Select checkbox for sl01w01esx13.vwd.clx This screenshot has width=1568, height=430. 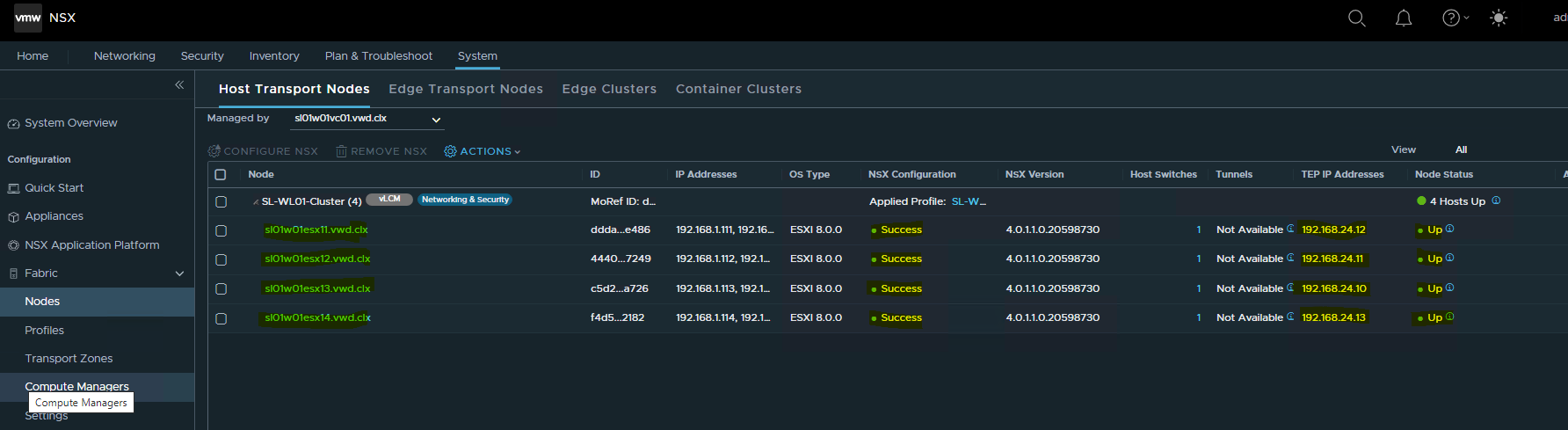(x=221, y=288)
